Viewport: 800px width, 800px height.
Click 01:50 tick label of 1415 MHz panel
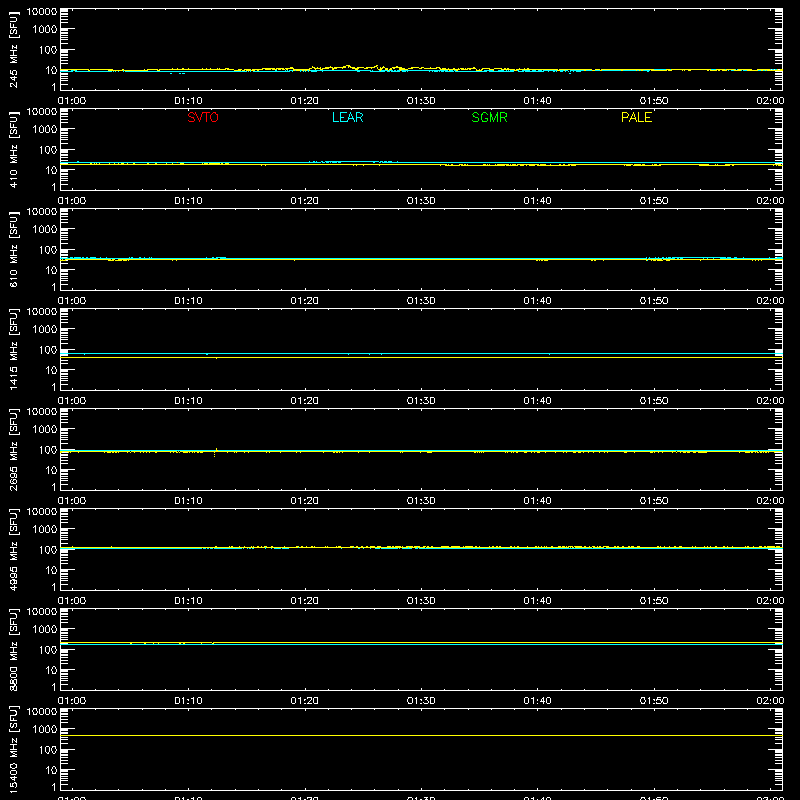coord(654,401)
